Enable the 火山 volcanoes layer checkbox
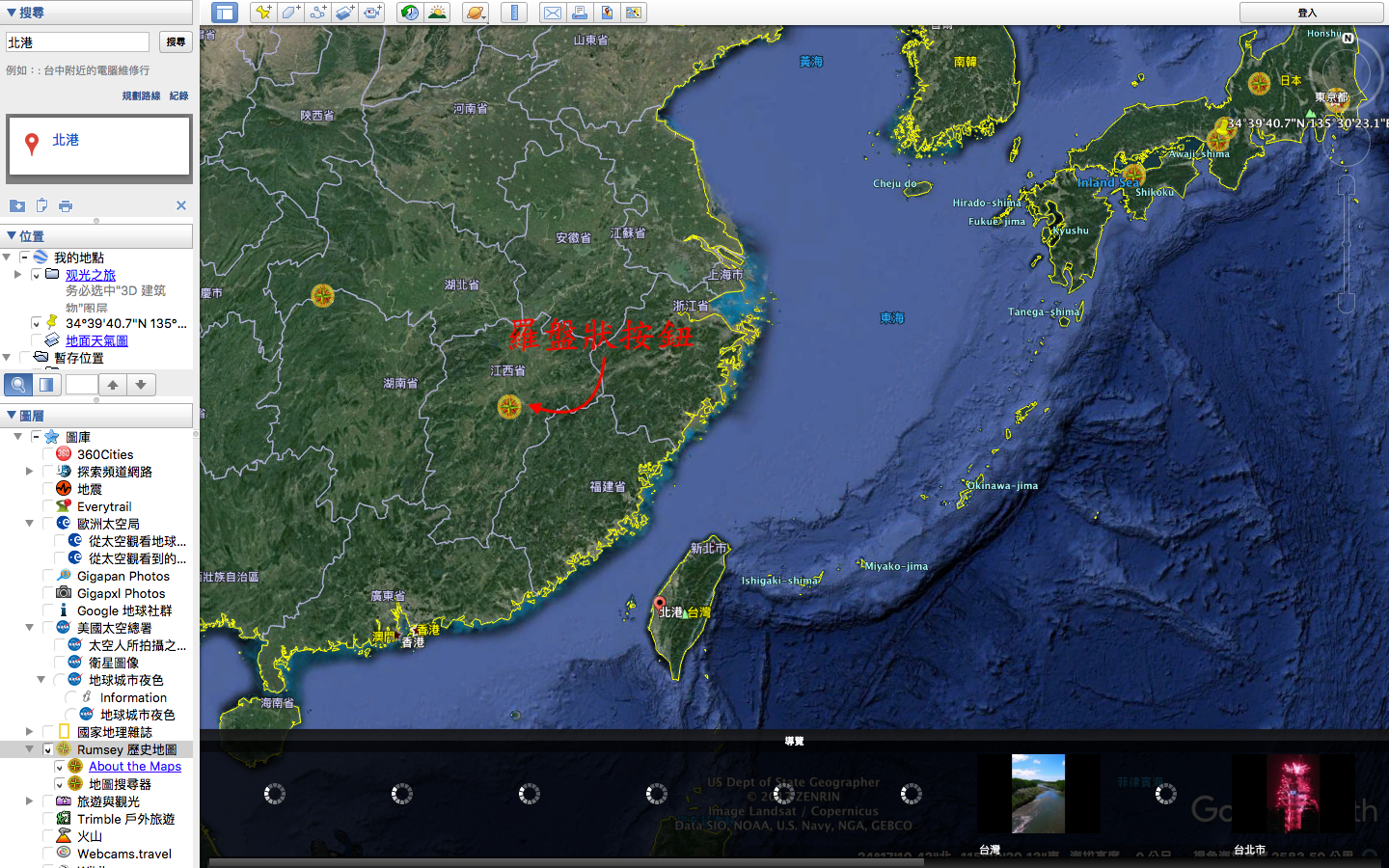1389x868 pixels. coord(48,836)
